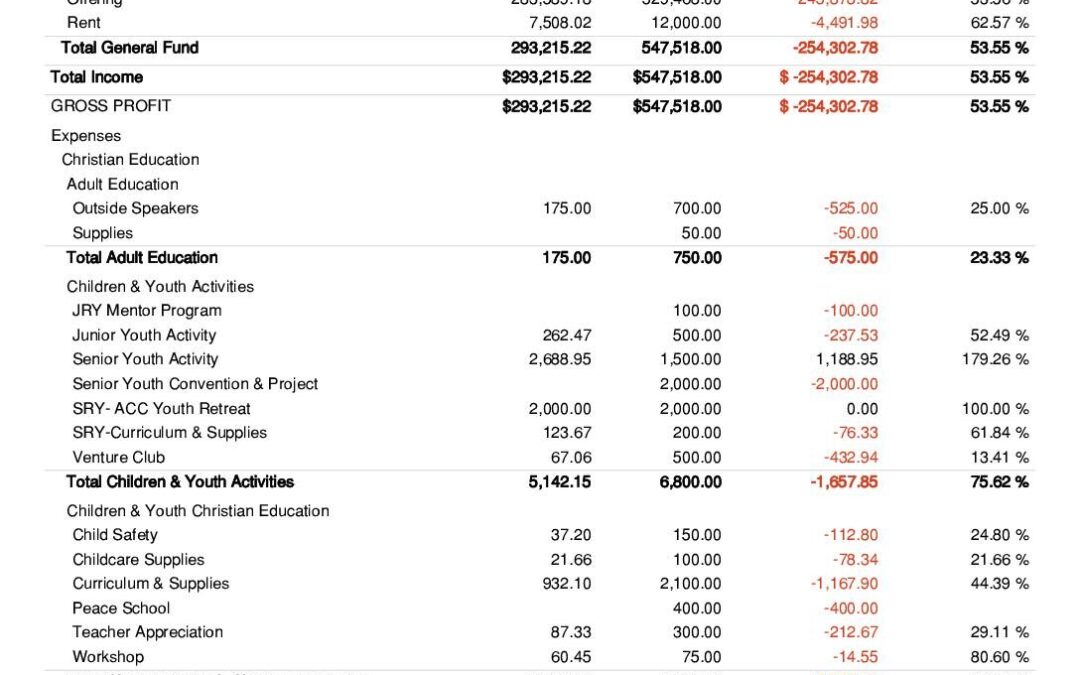
Task: Open the Outside Speakers line item
Action: coord(135,208)
